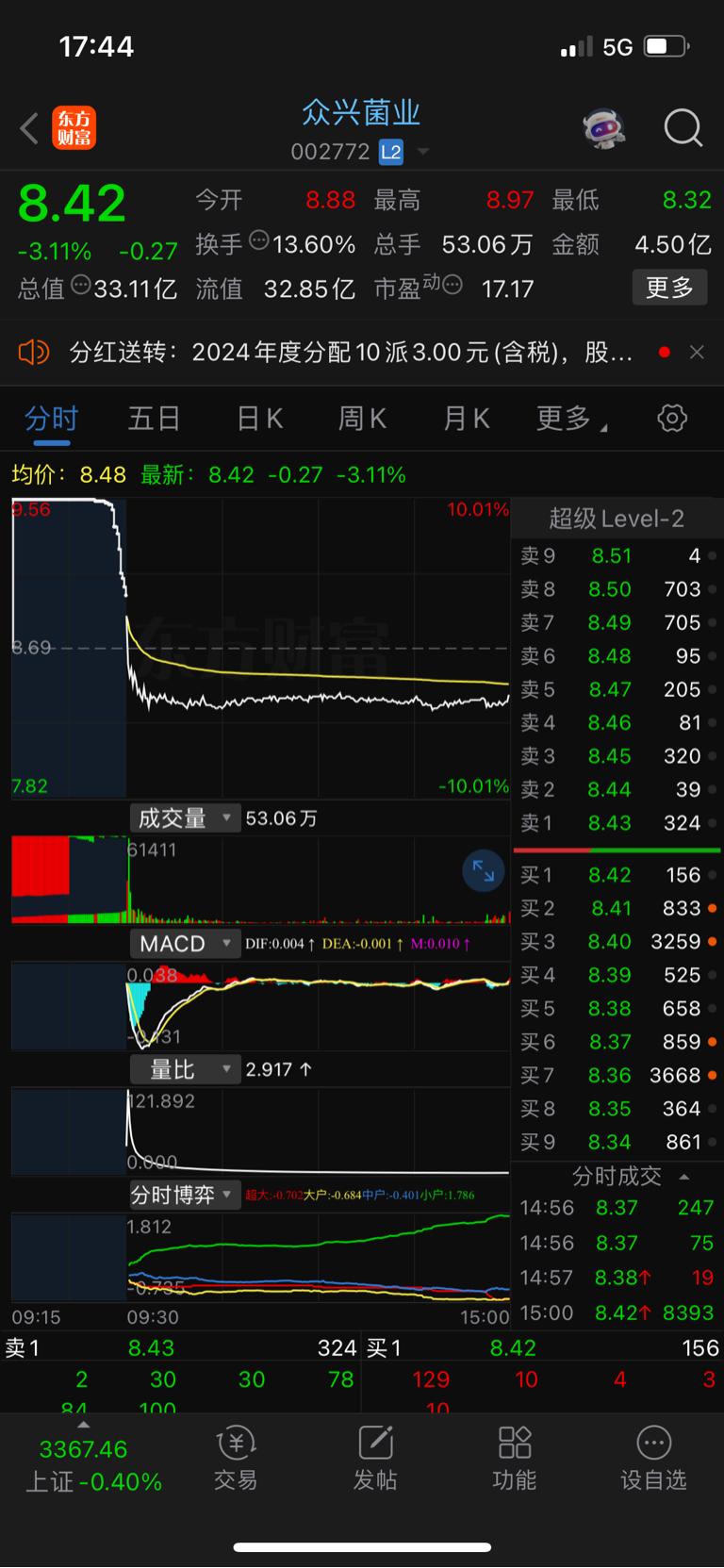
Task: Expand the 更多 chart period menu
Action: [571, 419]
